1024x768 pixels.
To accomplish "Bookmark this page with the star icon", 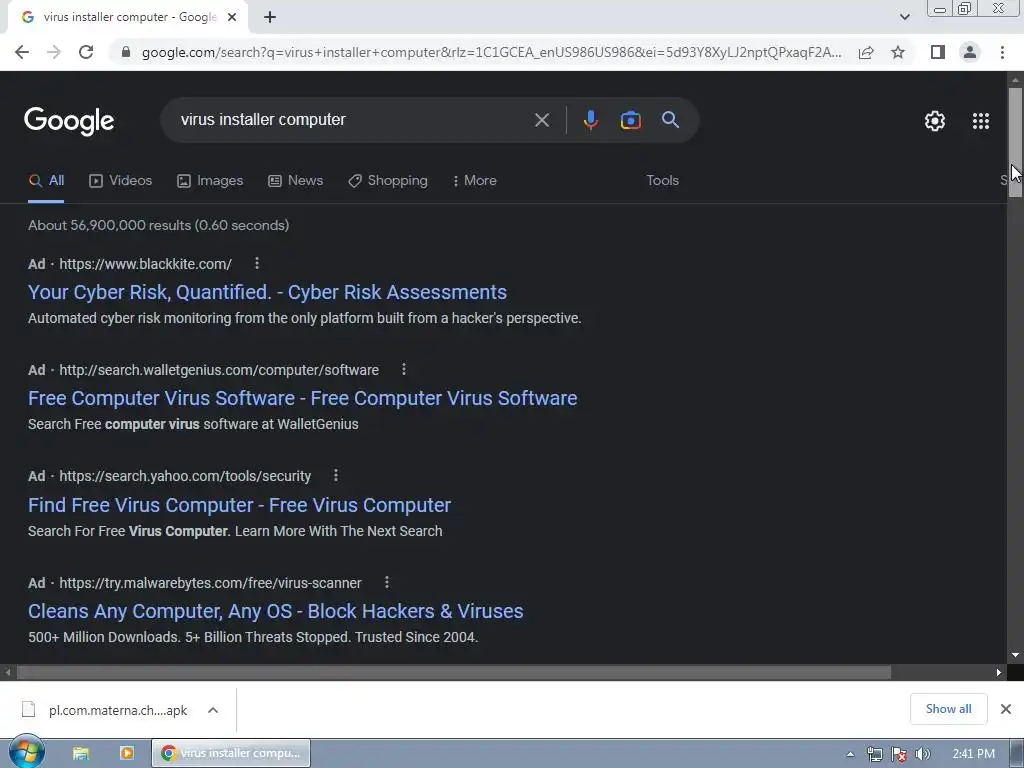I will [x=898, y=52].
